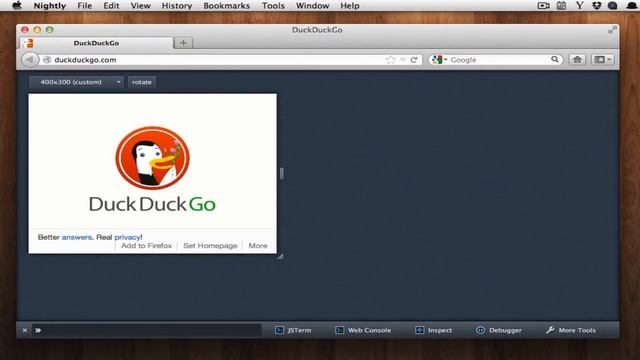
Task: Open the 400x300 (custom) size dropdown
Action: pyautogui.click(x=76, y=82)
